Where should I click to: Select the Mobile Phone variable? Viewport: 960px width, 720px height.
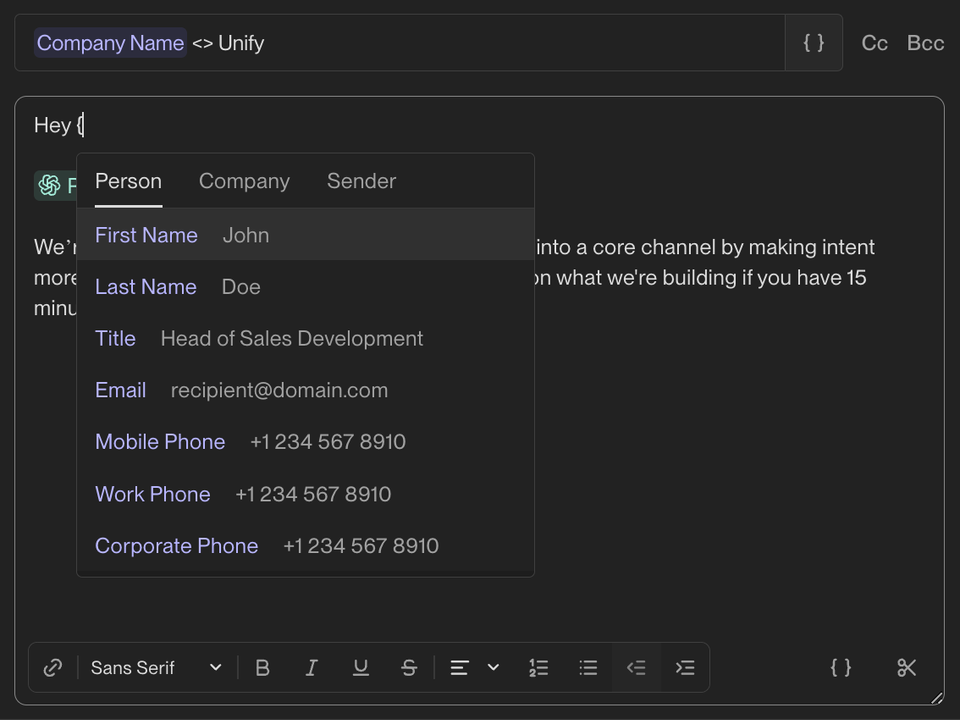306,442
